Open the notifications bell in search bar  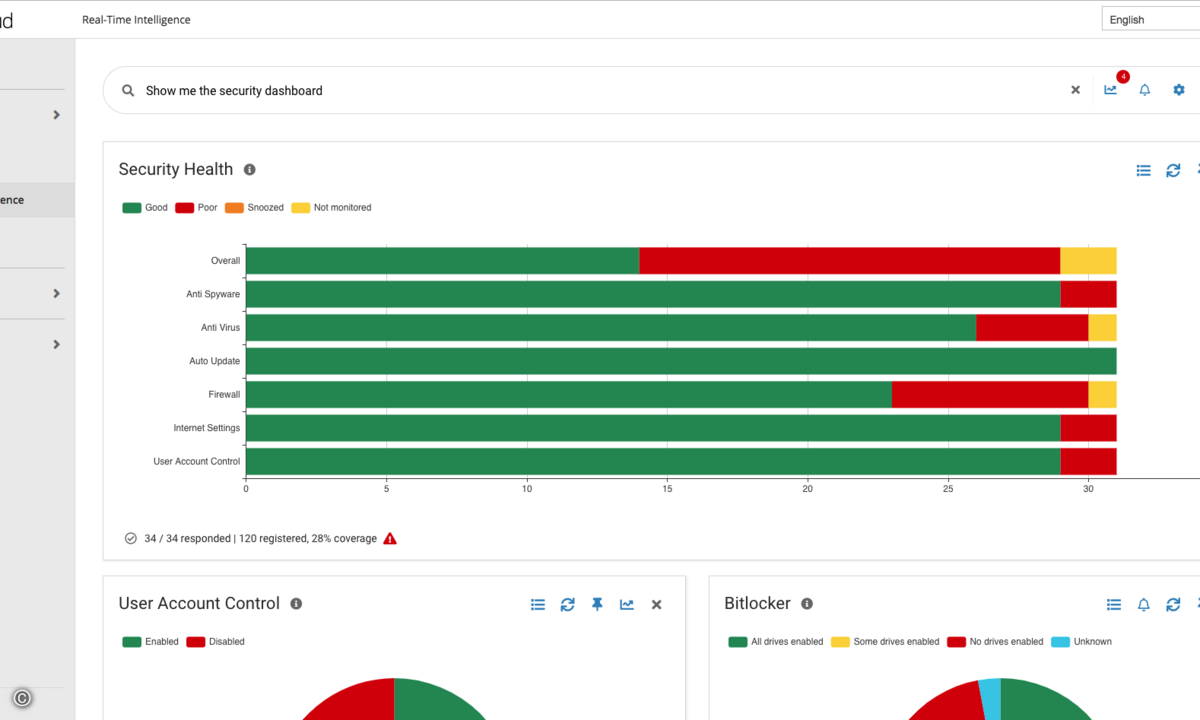[x=1145, y=90]
